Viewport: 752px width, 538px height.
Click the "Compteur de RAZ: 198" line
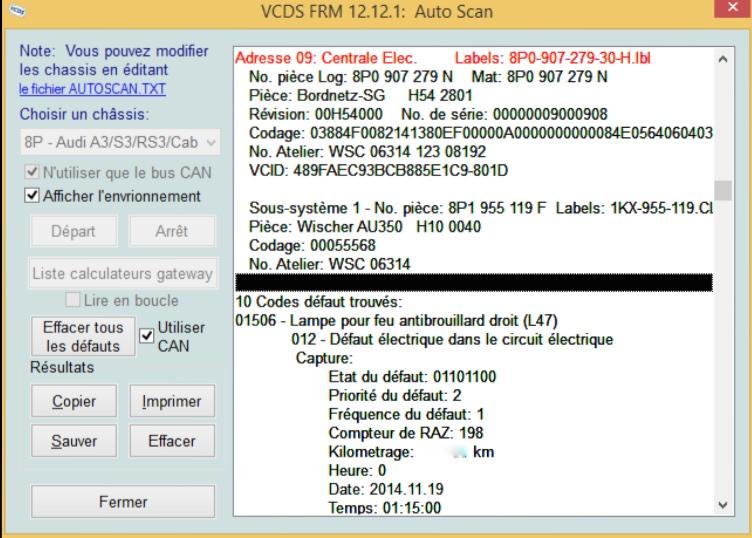click(406, 433)
